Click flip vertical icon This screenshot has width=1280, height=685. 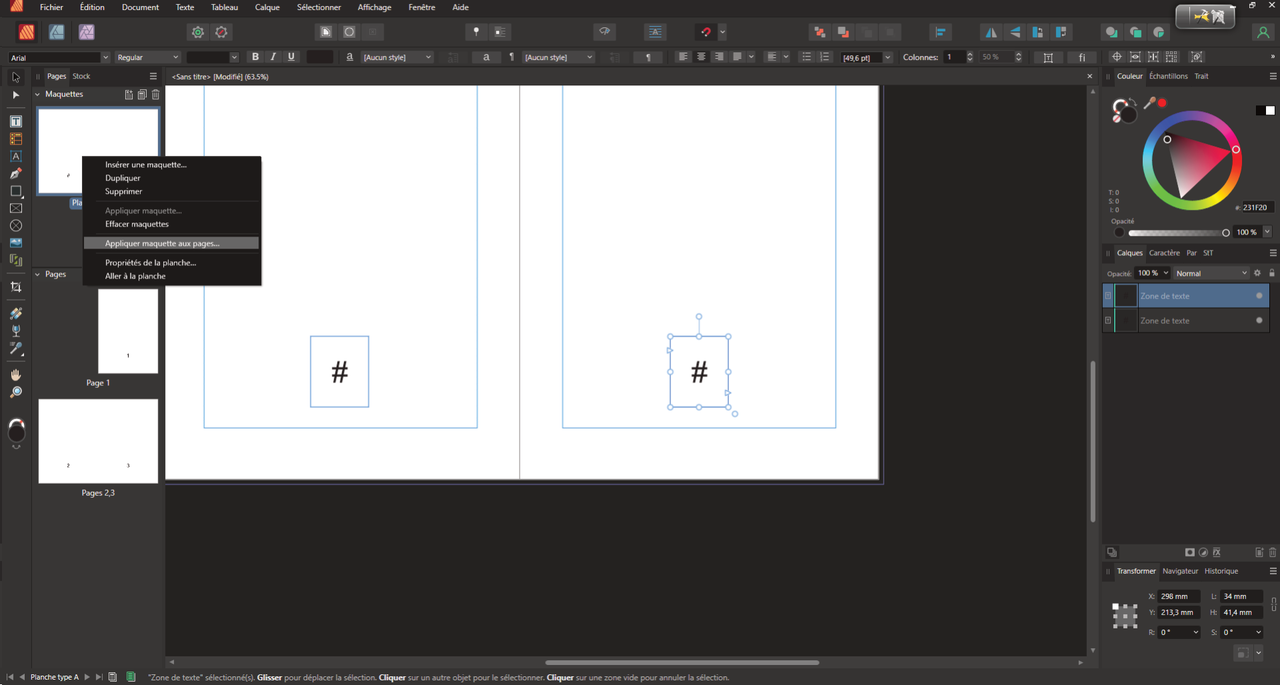pyautogui.click(x=1015, y=32)
